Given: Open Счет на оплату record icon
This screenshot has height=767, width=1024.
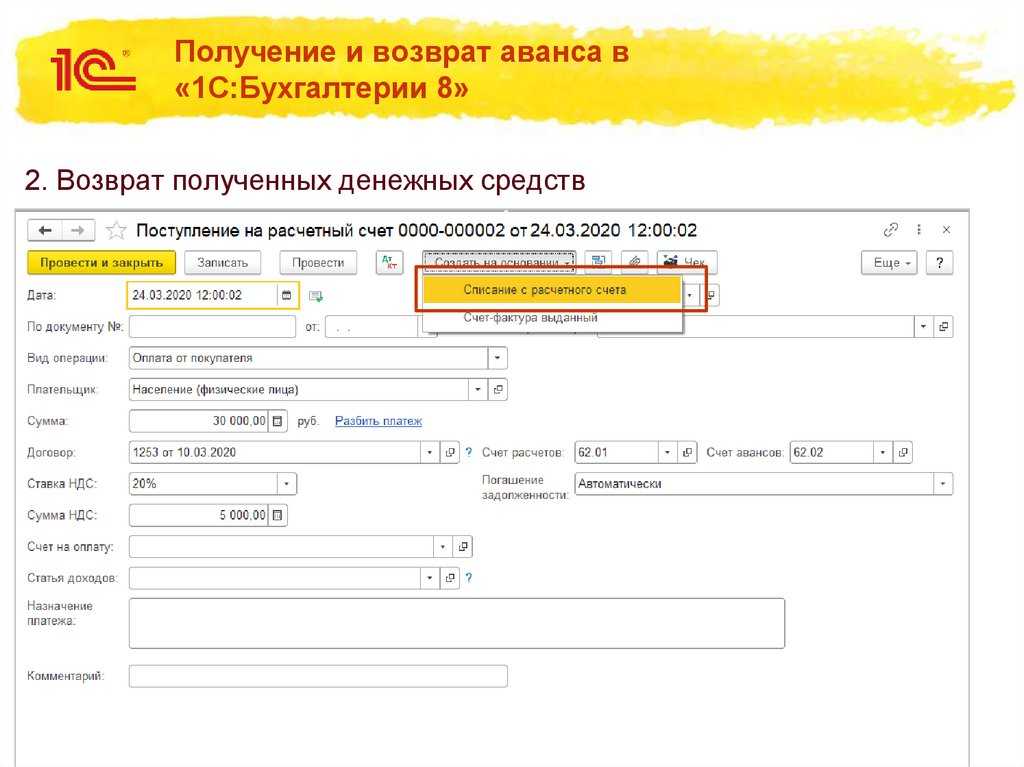Looking at the screenshot, I should pos(462,547).
